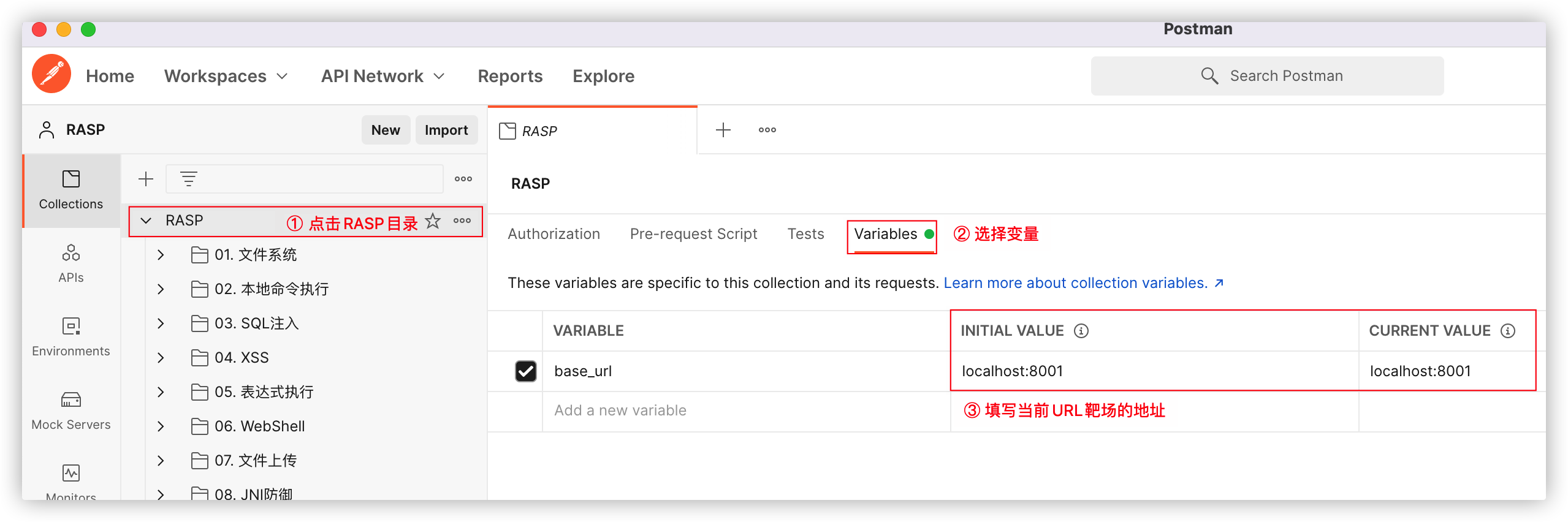
Task: Click the Search Postman field
Action: pyautogui.click(x=1267, y=76)
